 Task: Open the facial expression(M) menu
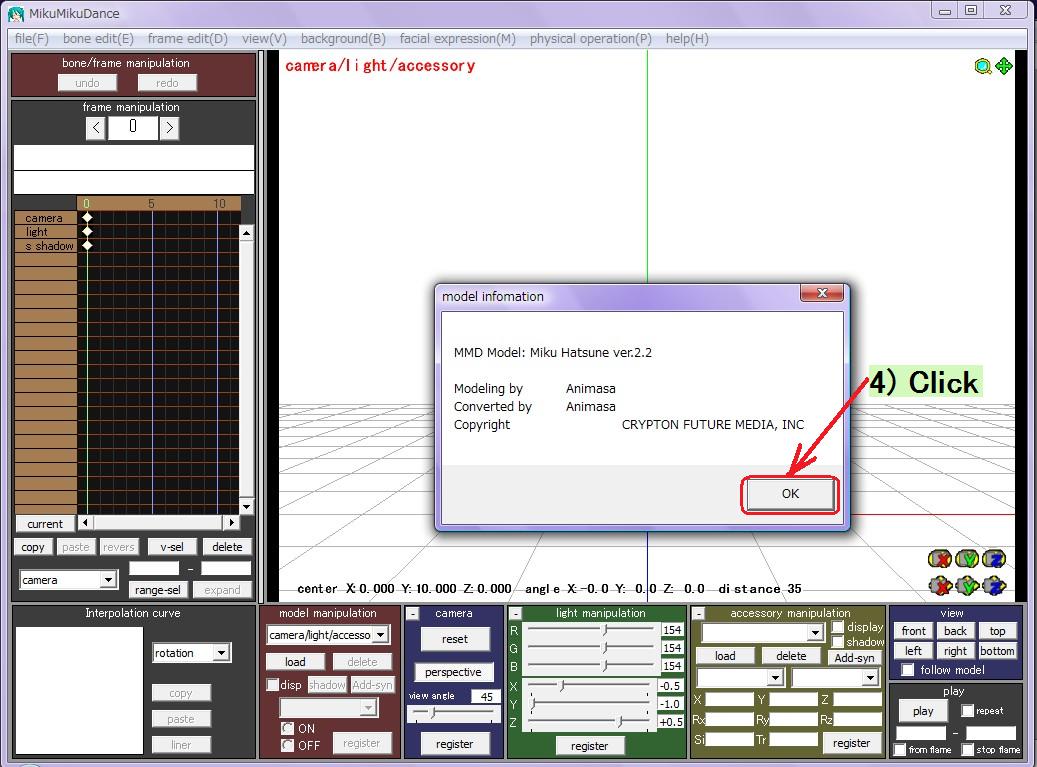click(x=457, y=38)
